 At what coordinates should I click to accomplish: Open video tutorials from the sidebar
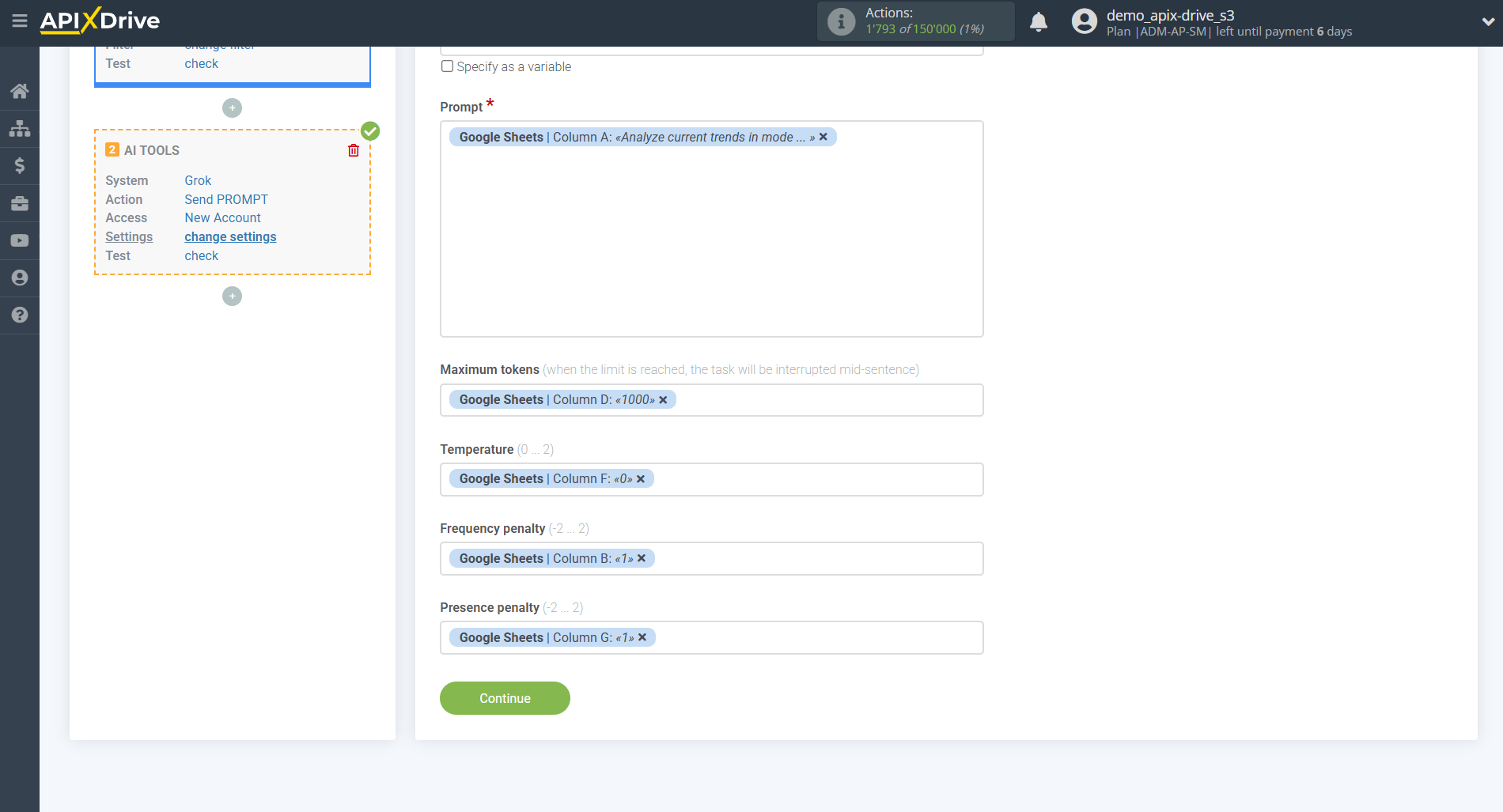pyautogui.click(x=20, y=240)
